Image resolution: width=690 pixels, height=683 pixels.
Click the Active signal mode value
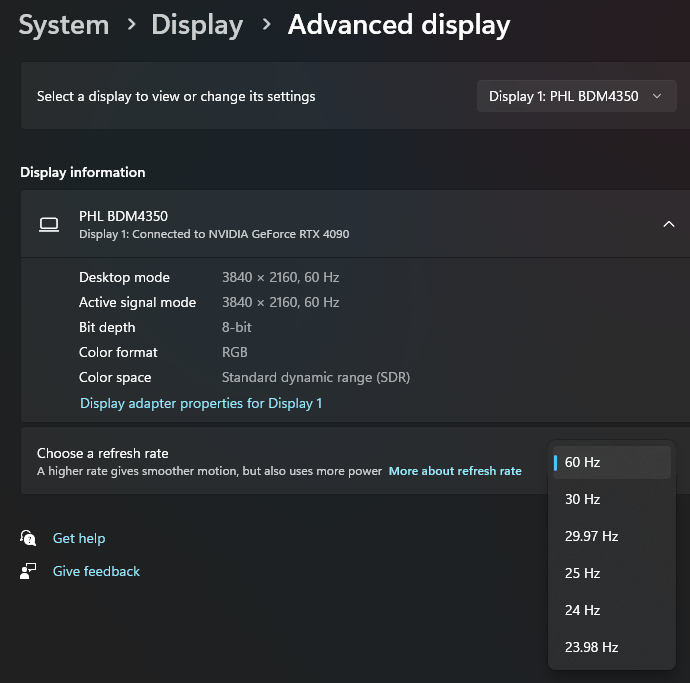coord(280,302)
